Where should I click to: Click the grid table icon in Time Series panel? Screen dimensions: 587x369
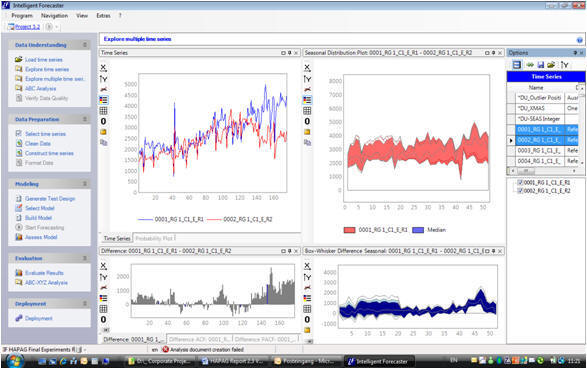coord(104,110)
